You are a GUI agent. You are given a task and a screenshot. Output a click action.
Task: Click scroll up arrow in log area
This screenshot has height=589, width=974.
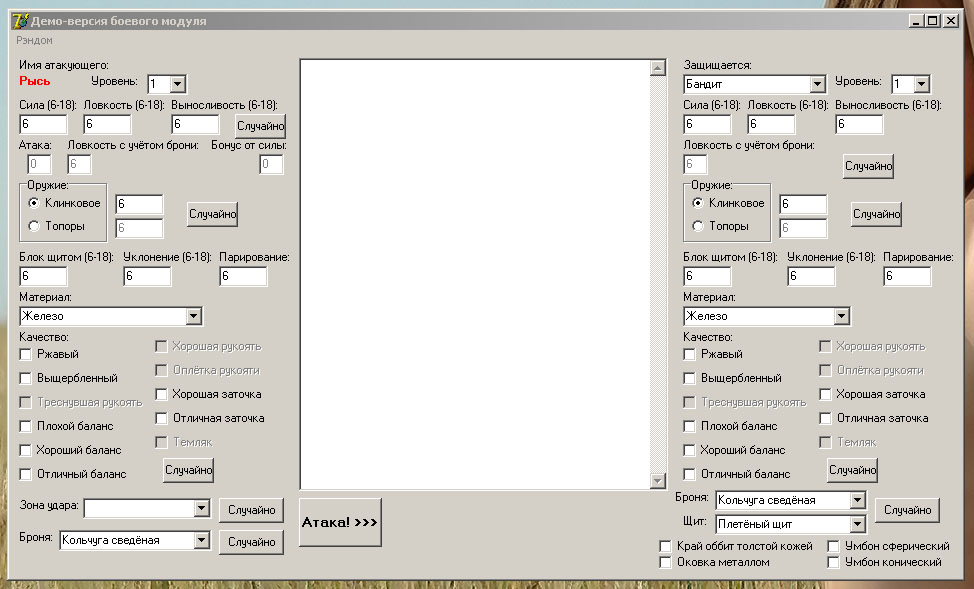tap(658, 68)
